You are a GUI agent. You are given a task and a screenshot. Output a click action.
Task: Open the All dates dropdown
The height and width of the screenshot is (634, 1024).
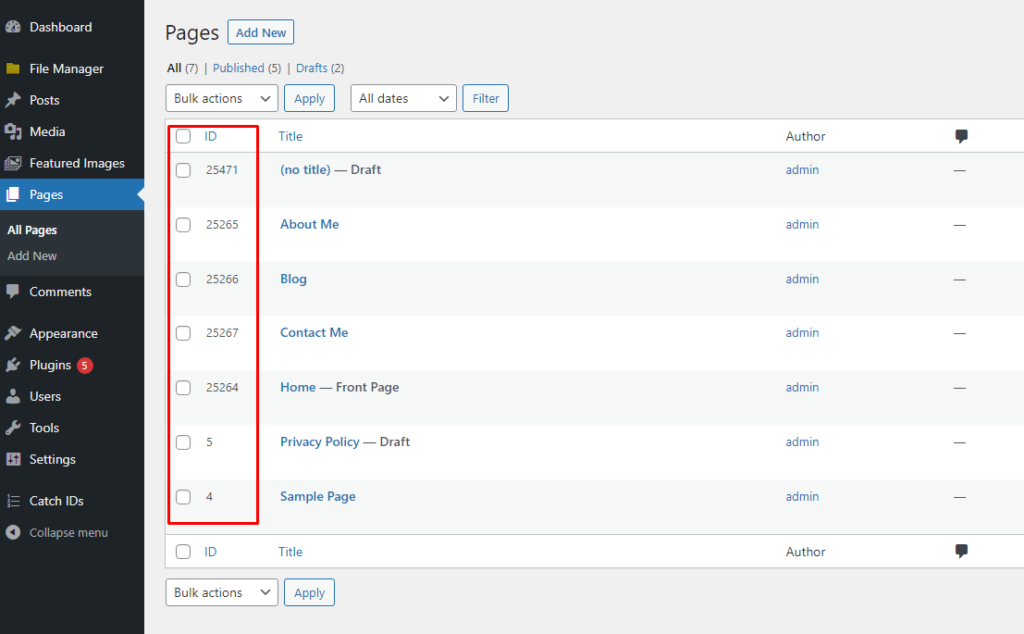[404, 98]
